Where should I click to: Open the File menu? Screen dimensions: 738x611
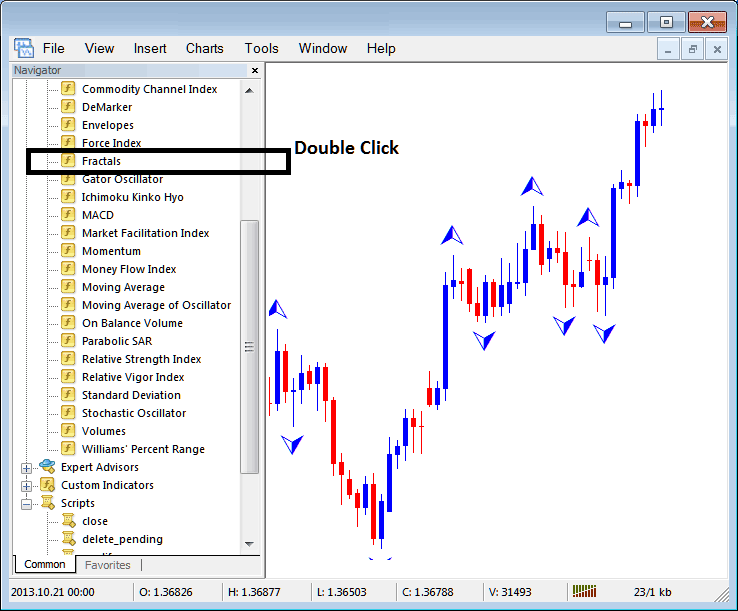point(54,48)
